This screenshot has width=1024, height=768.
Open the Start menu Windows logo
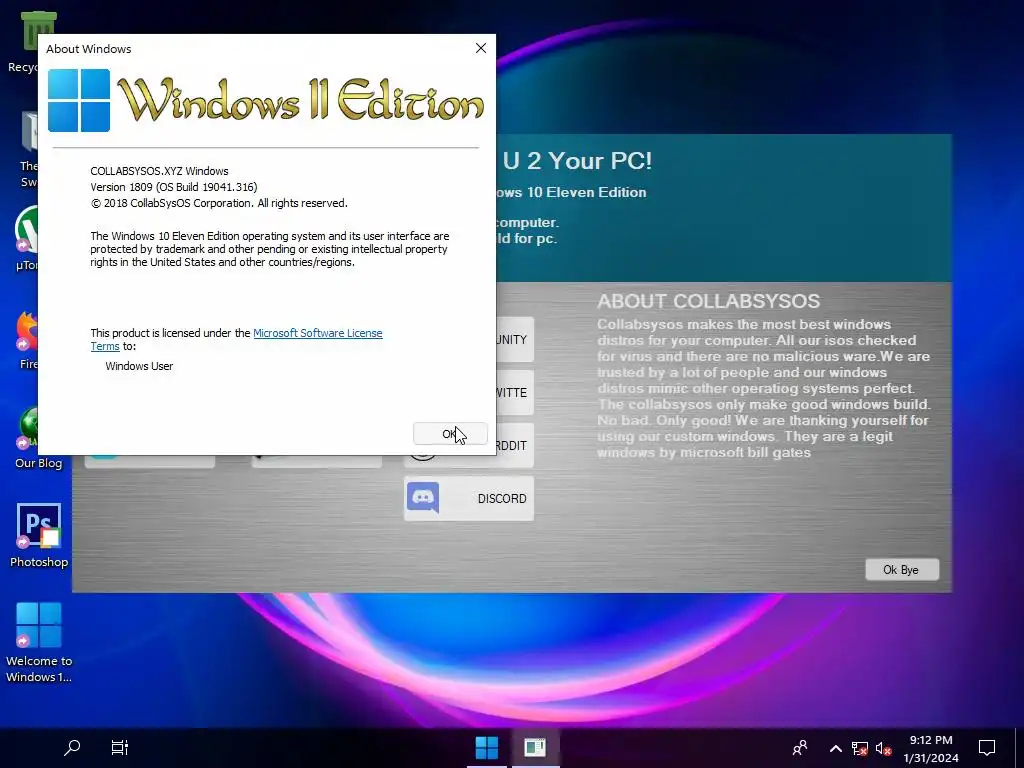click(487, 748)
